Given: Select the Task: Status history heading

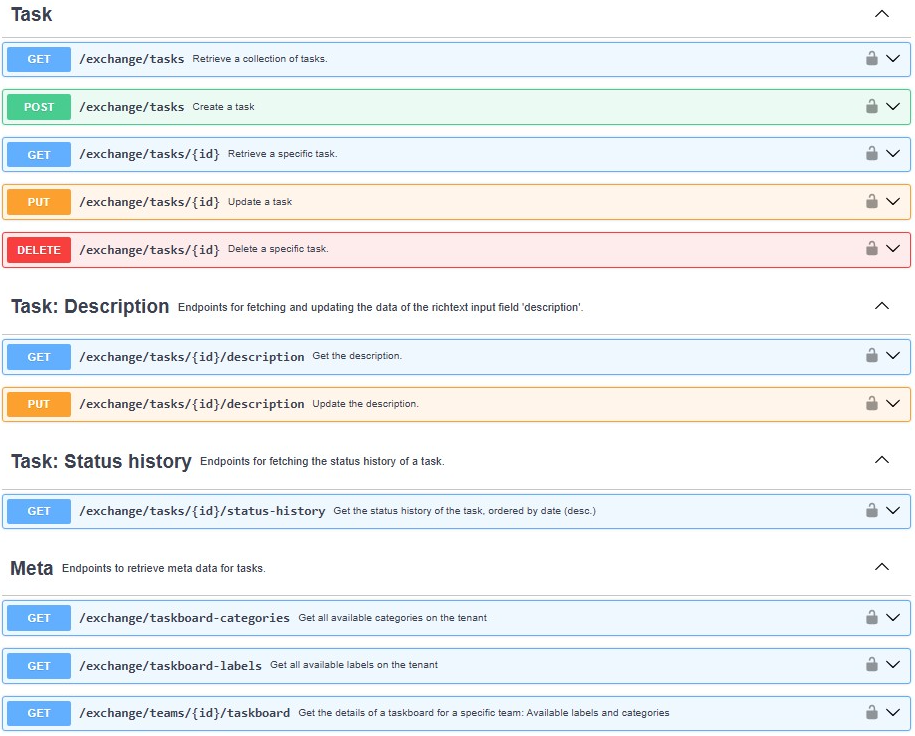Looking at the screenshot, I should coord(101,461).
